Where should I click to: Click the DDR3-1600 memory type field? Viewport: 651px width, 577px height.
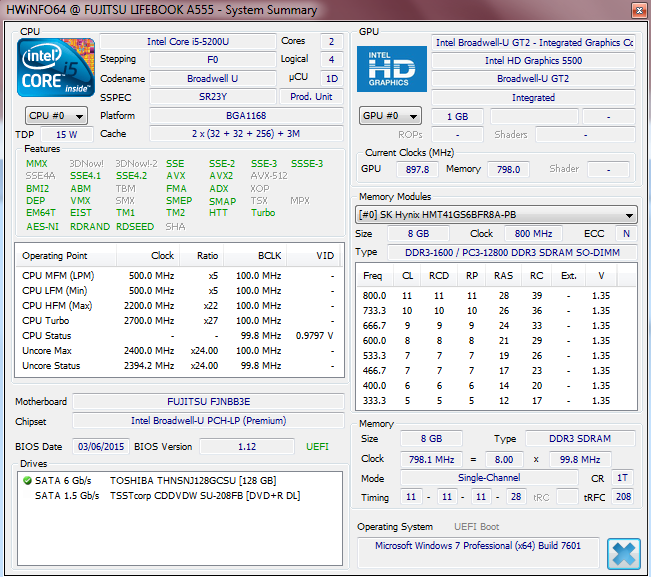pyautogui.click(x=512, y=253)
